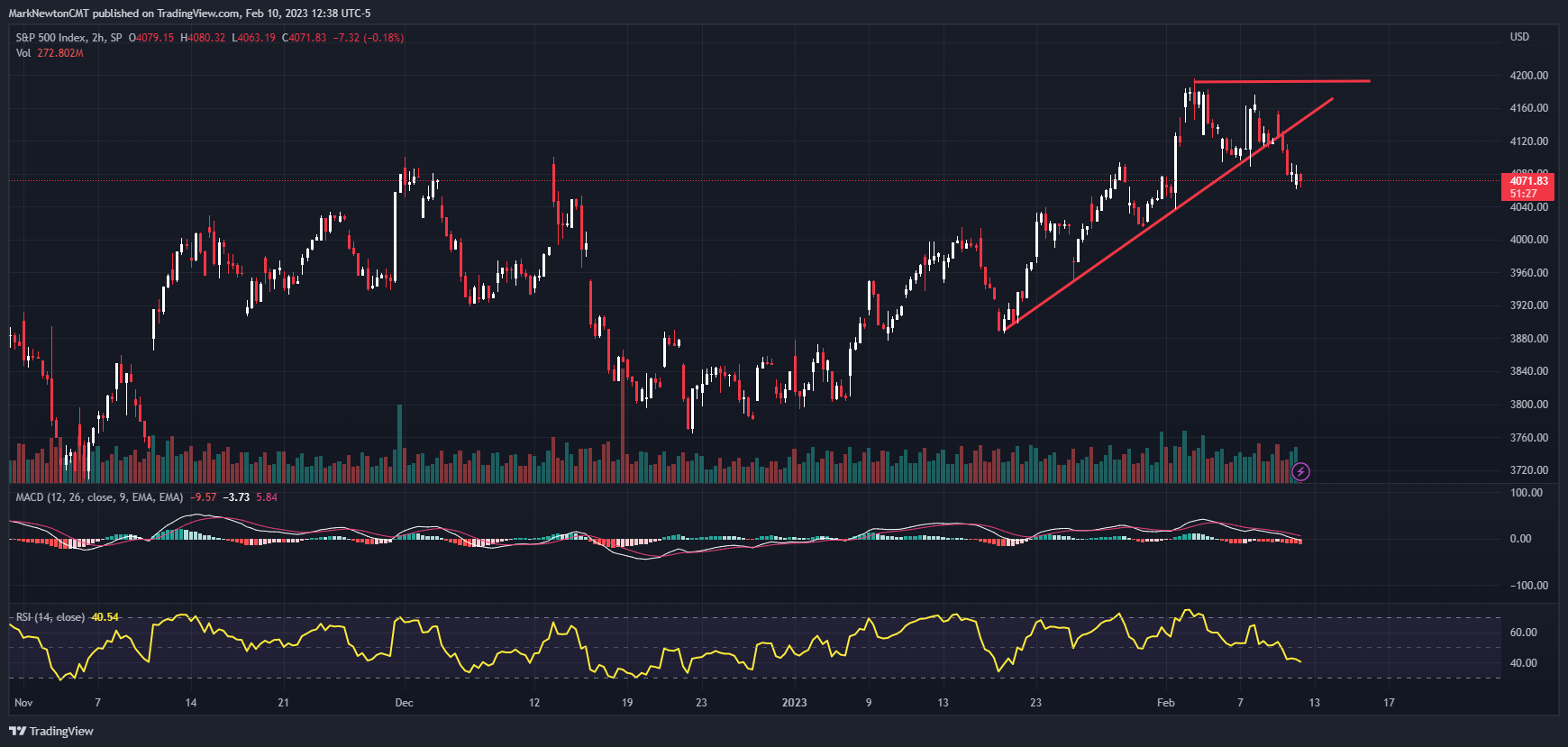
Task: Click the USD currency label
Action: click(1519, 37)
